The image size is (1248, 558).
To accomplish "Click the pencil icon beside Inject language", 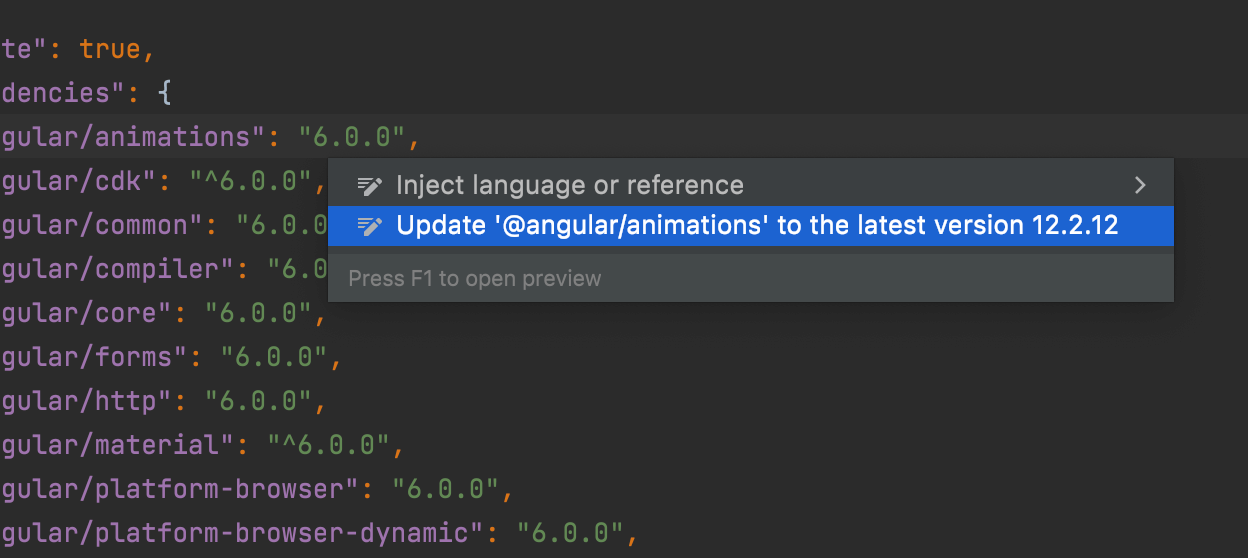I will 370,186.
